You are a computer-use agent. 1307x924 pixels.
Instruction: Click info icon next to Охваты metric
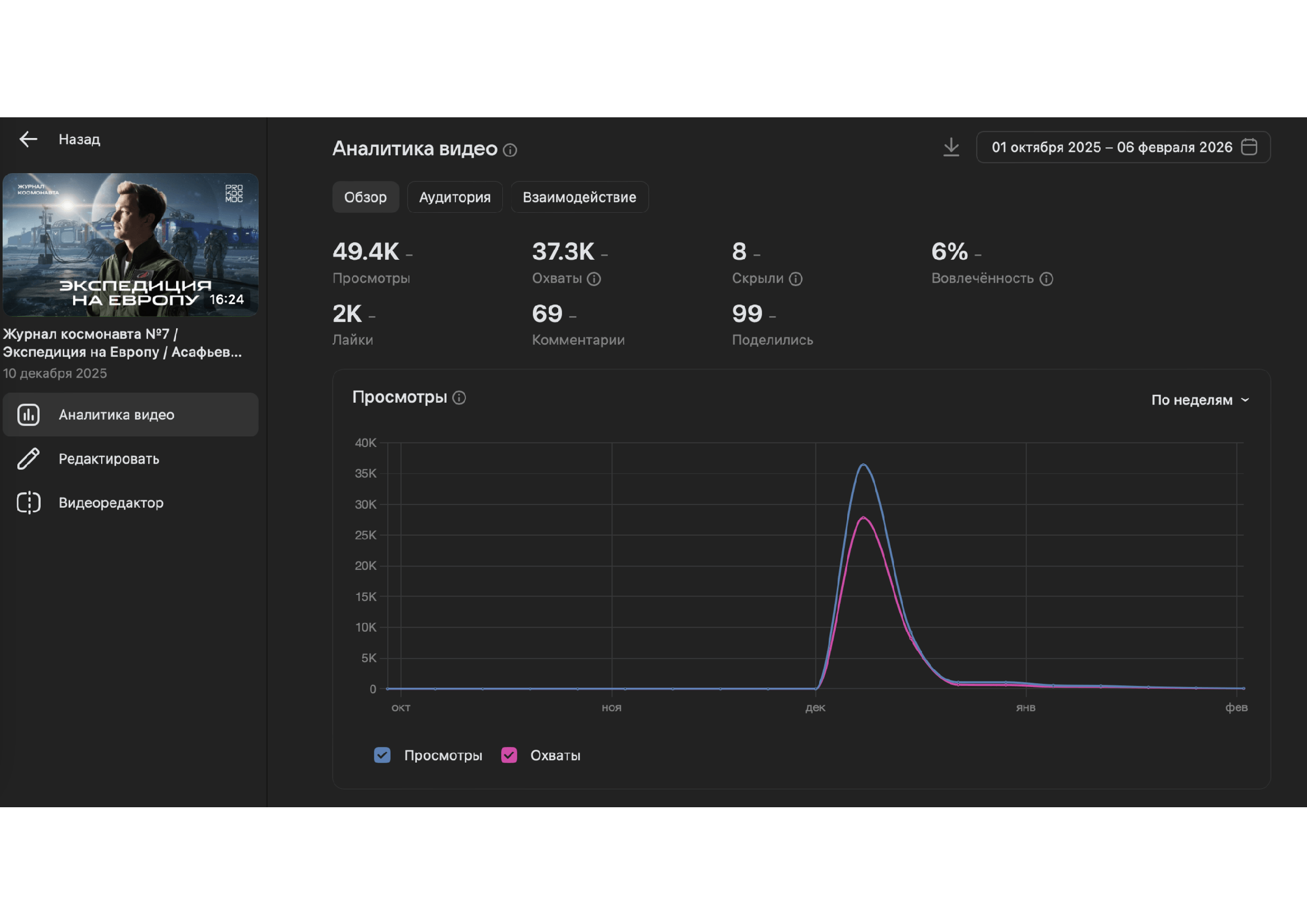(594, 279)
